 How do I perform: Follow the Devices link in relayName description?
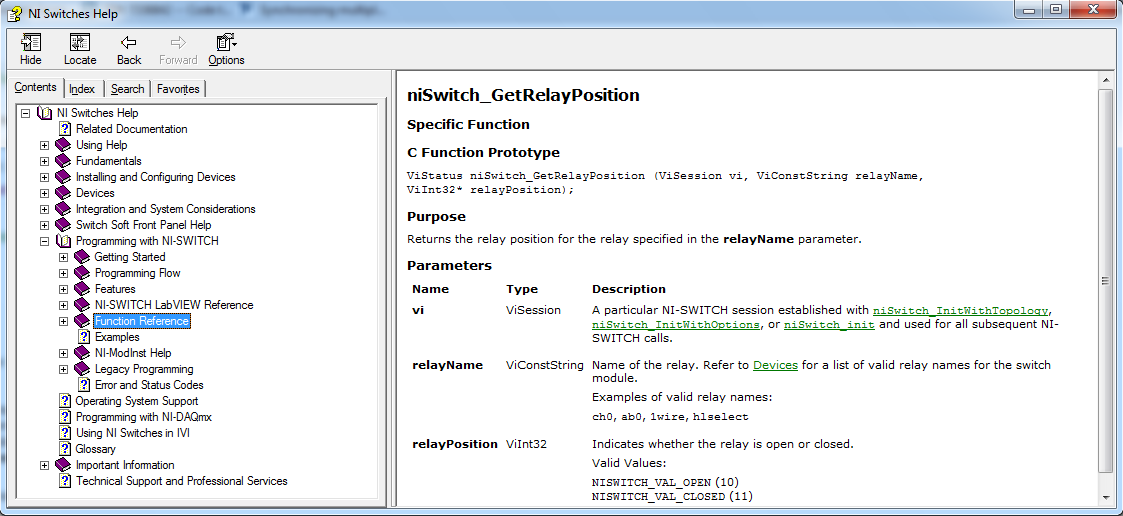pyautogui.click(x=775, y=366)
